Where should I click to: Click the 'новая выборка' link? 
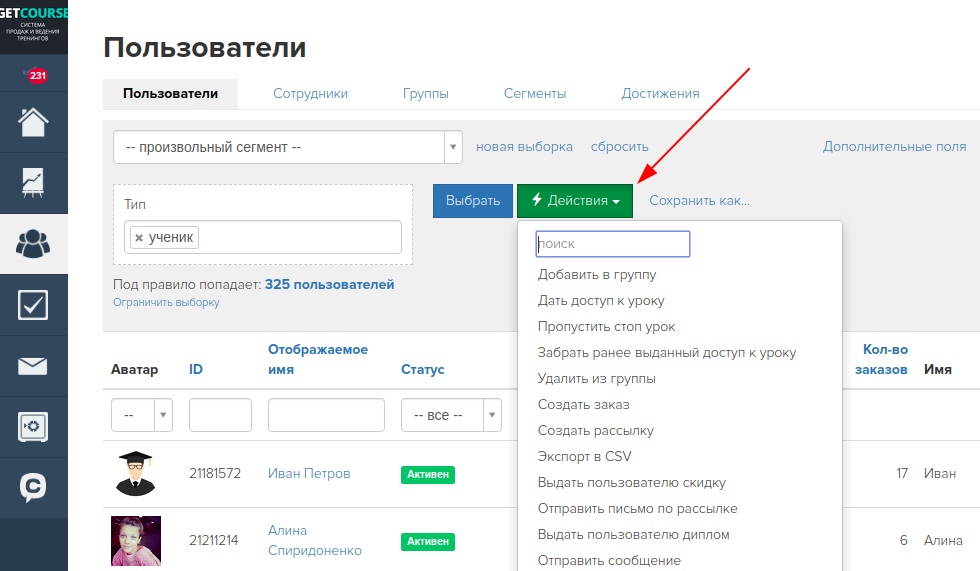pyautogui.click(x=524, y=147)
